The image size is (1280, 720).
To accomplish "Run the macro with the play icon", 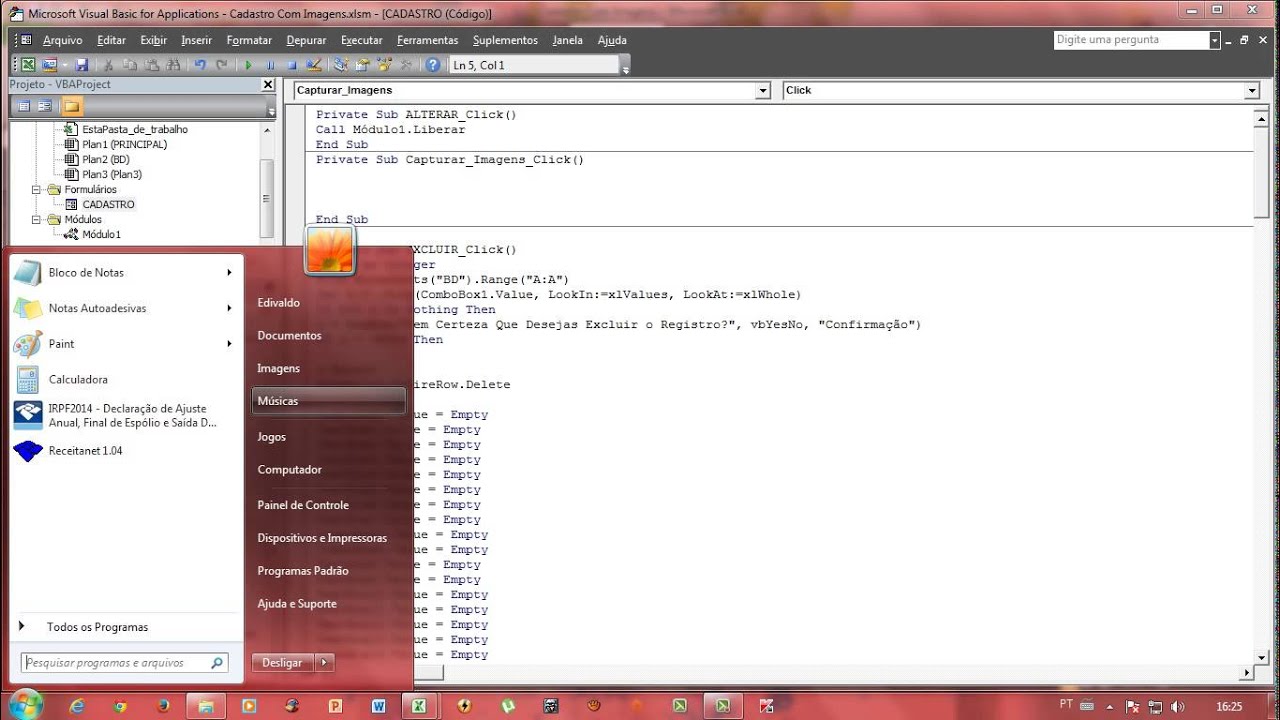I will coord(249,65).
